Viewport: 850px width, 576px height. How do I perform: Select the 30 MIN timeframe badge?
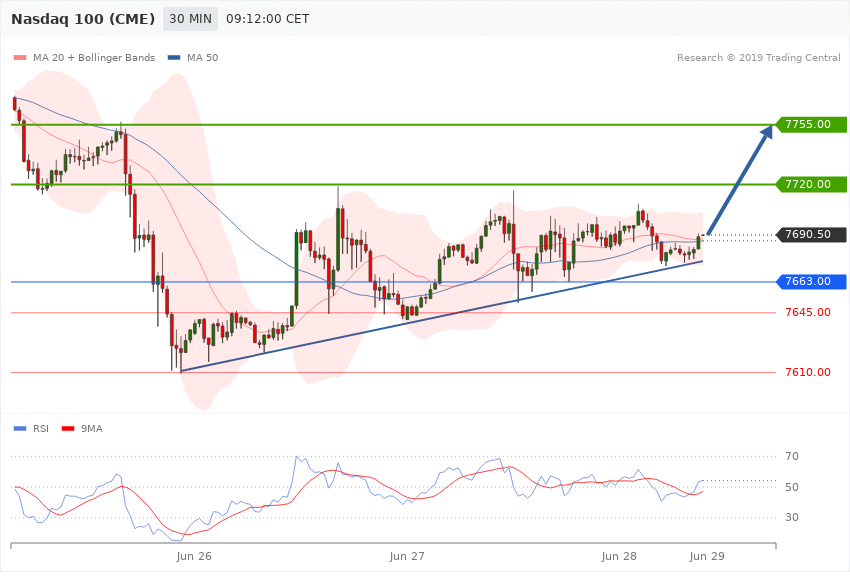click(x=190, y=19)
